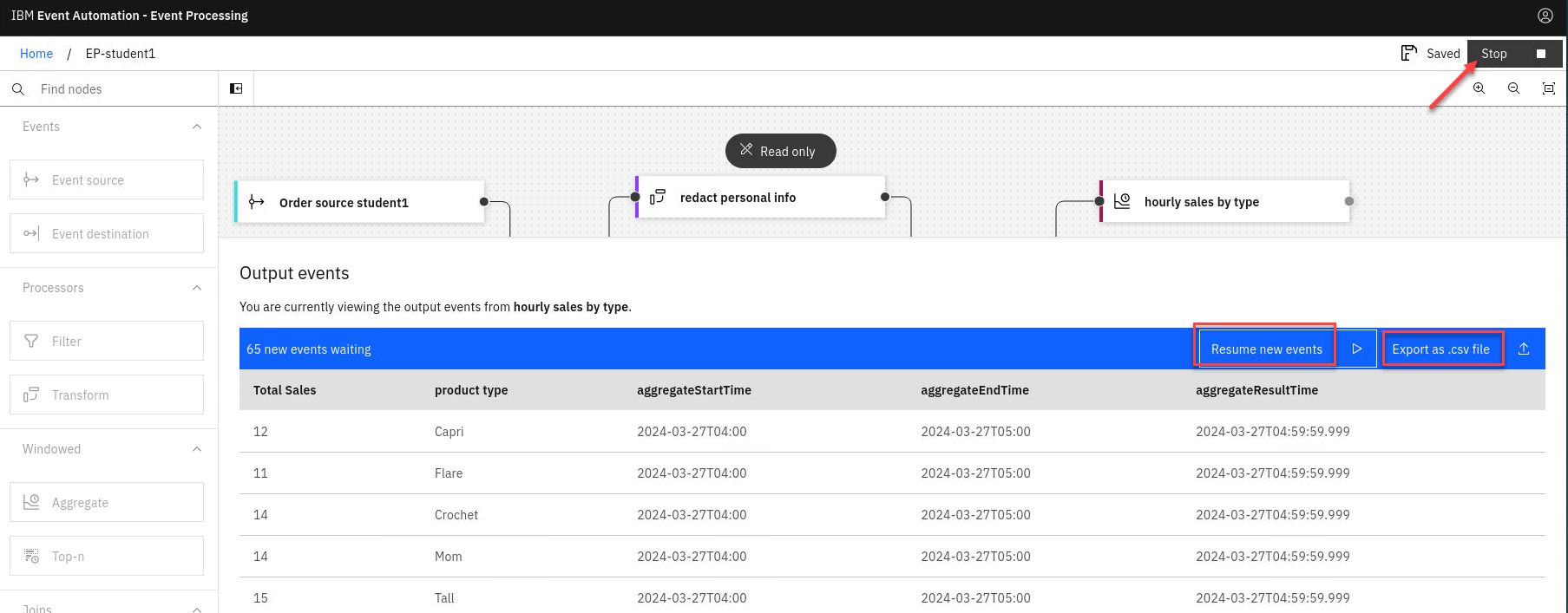Click the fit to screen icon

(x=1548, y=88)
